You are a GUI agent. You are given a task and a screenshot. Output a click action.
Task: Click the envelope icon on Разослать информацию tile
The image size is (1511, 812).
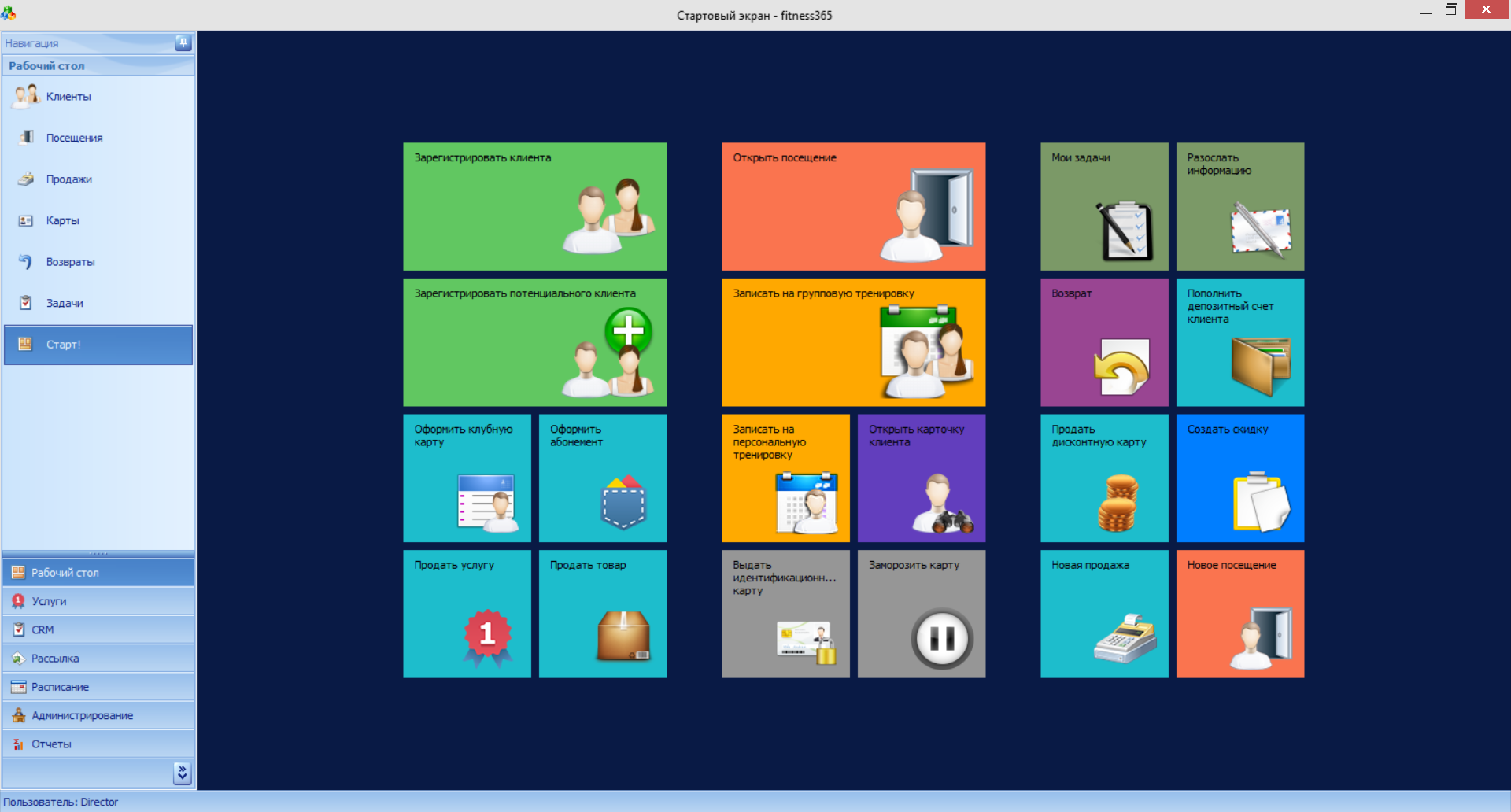pos(1261,229)
